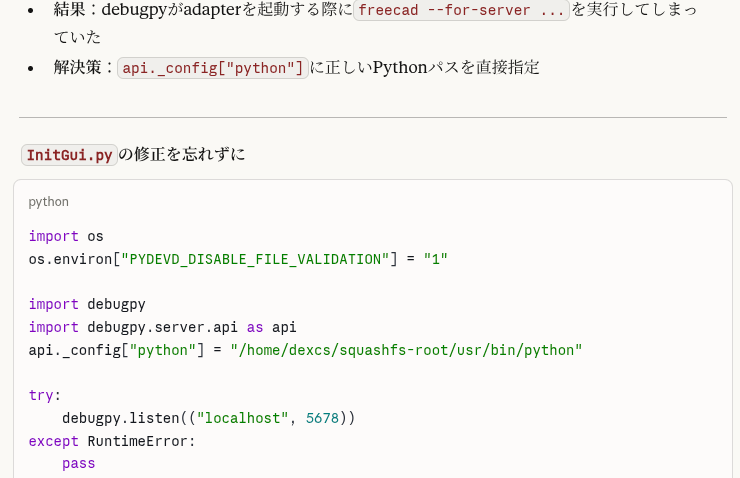Click the "1" string value in code
Screen dimensions: 740x478
pos(435,259)
